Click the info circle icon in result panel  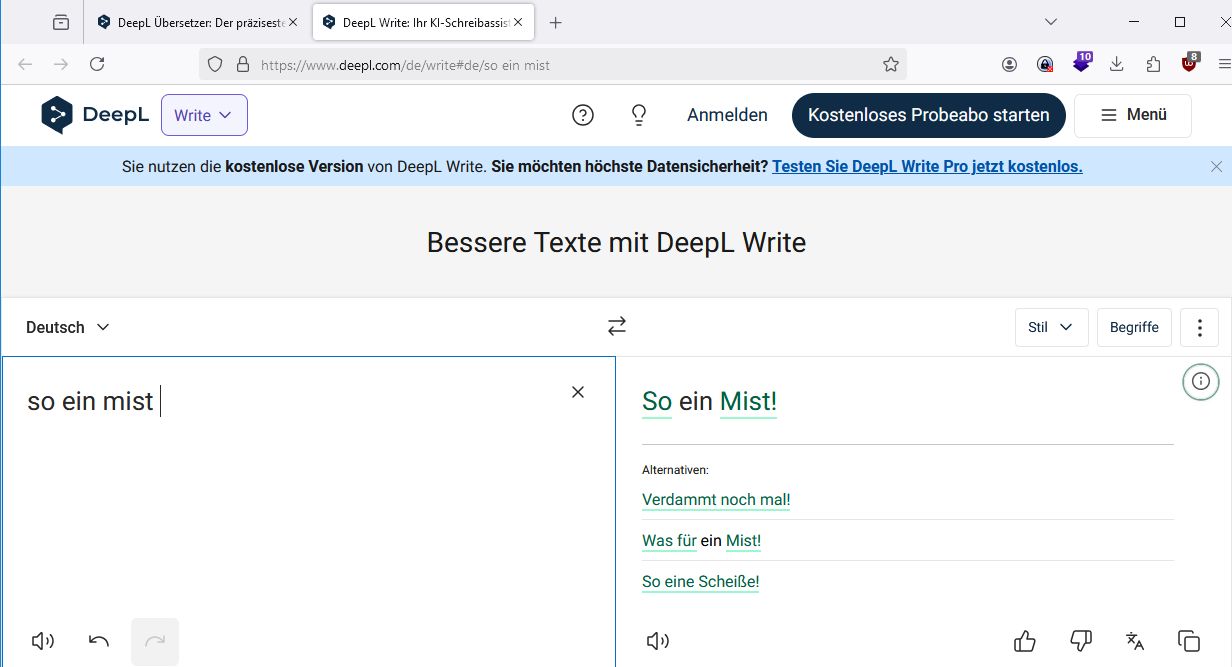[x=1201, y=381]
